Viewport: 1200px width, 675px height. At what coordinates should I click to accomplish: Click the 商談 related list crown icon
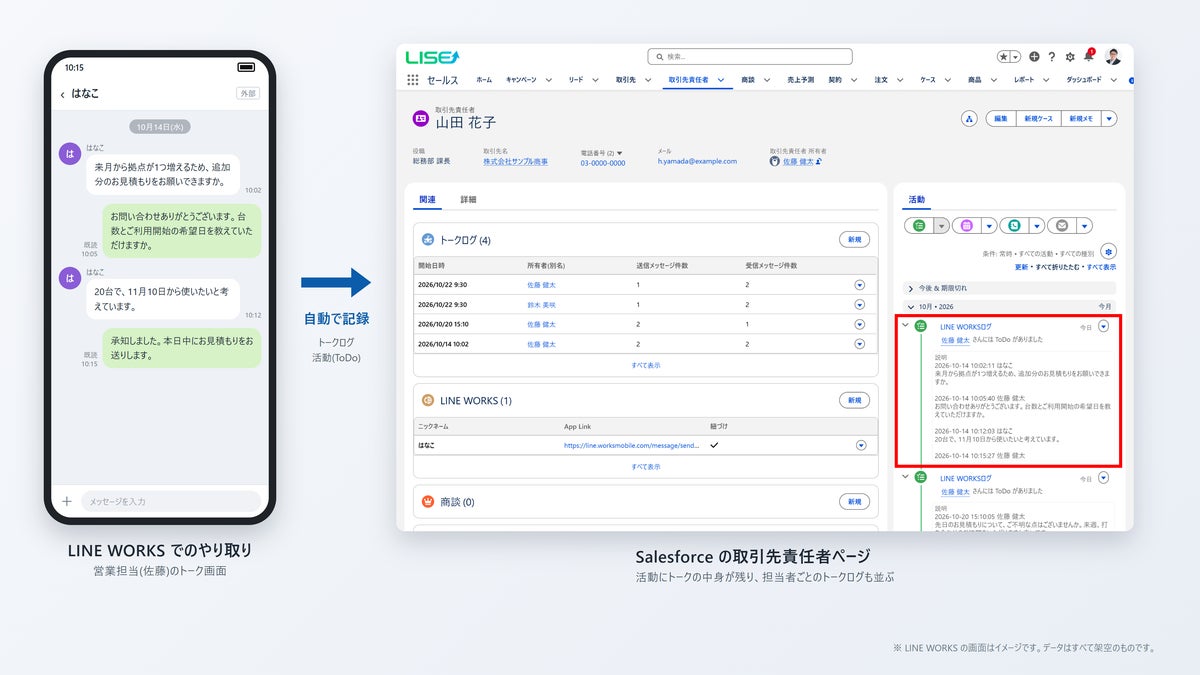pos(428,501)
